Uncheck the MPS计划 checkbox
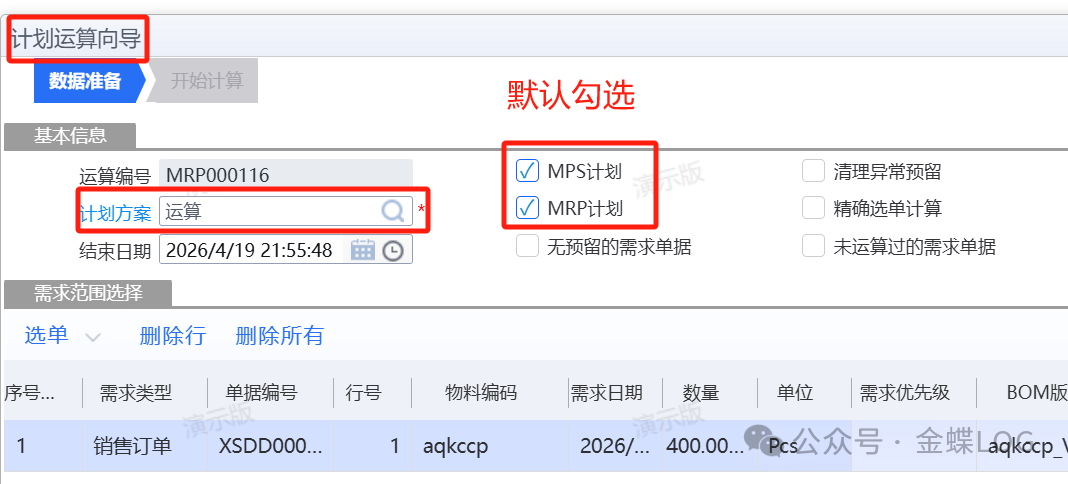This screenshot has width=1068, height=484. coord(527,171)
